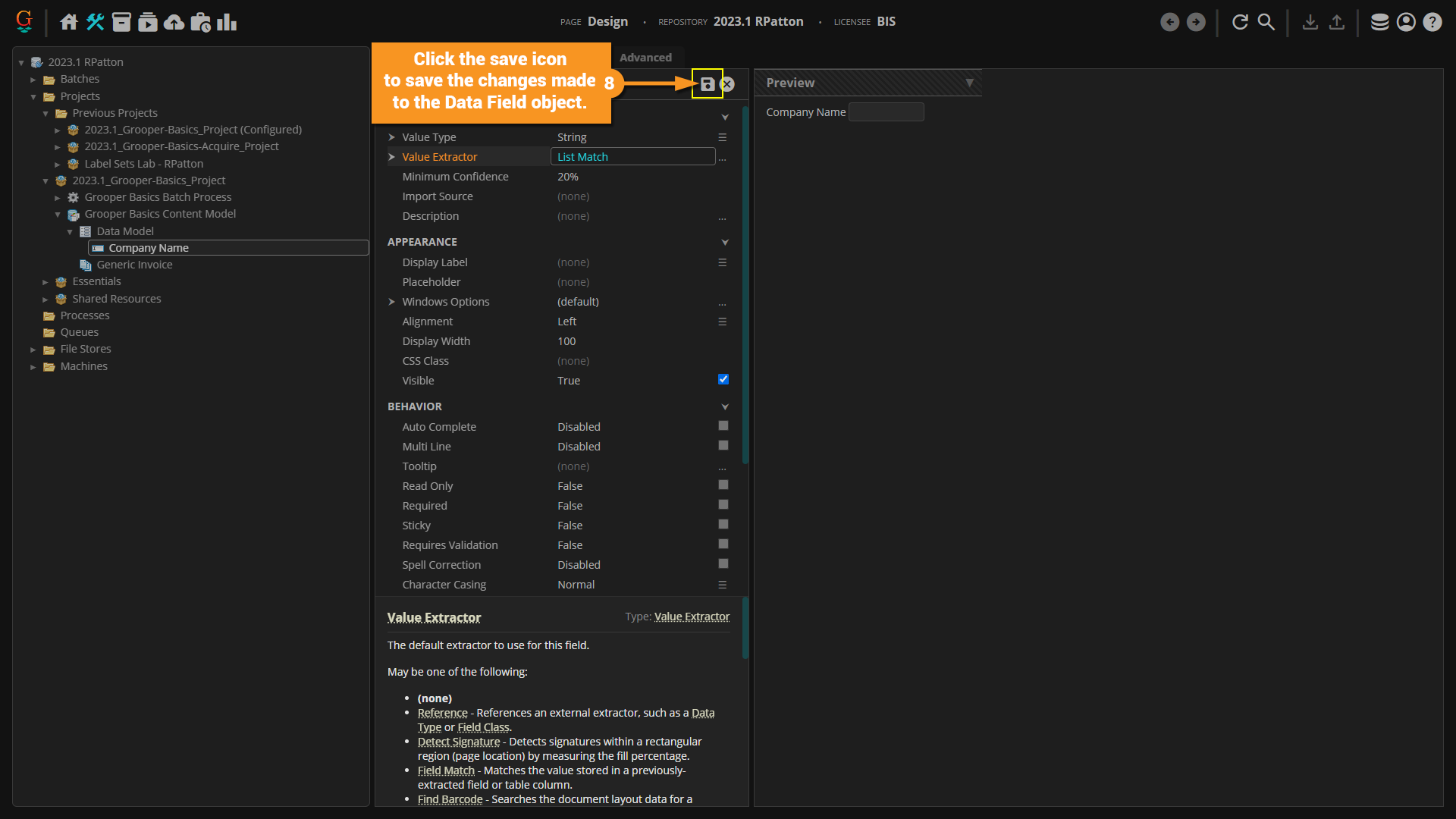Enable the Auto Complete checkbox

pyautogui.click(x=723, y=426)
